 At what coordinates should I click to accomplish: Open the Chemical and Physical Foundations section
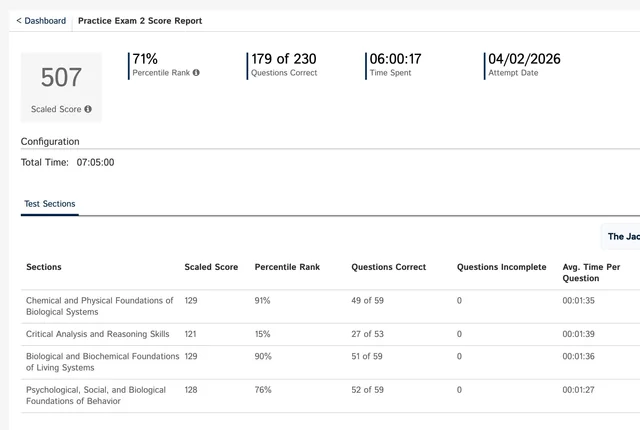click(99, 306)
